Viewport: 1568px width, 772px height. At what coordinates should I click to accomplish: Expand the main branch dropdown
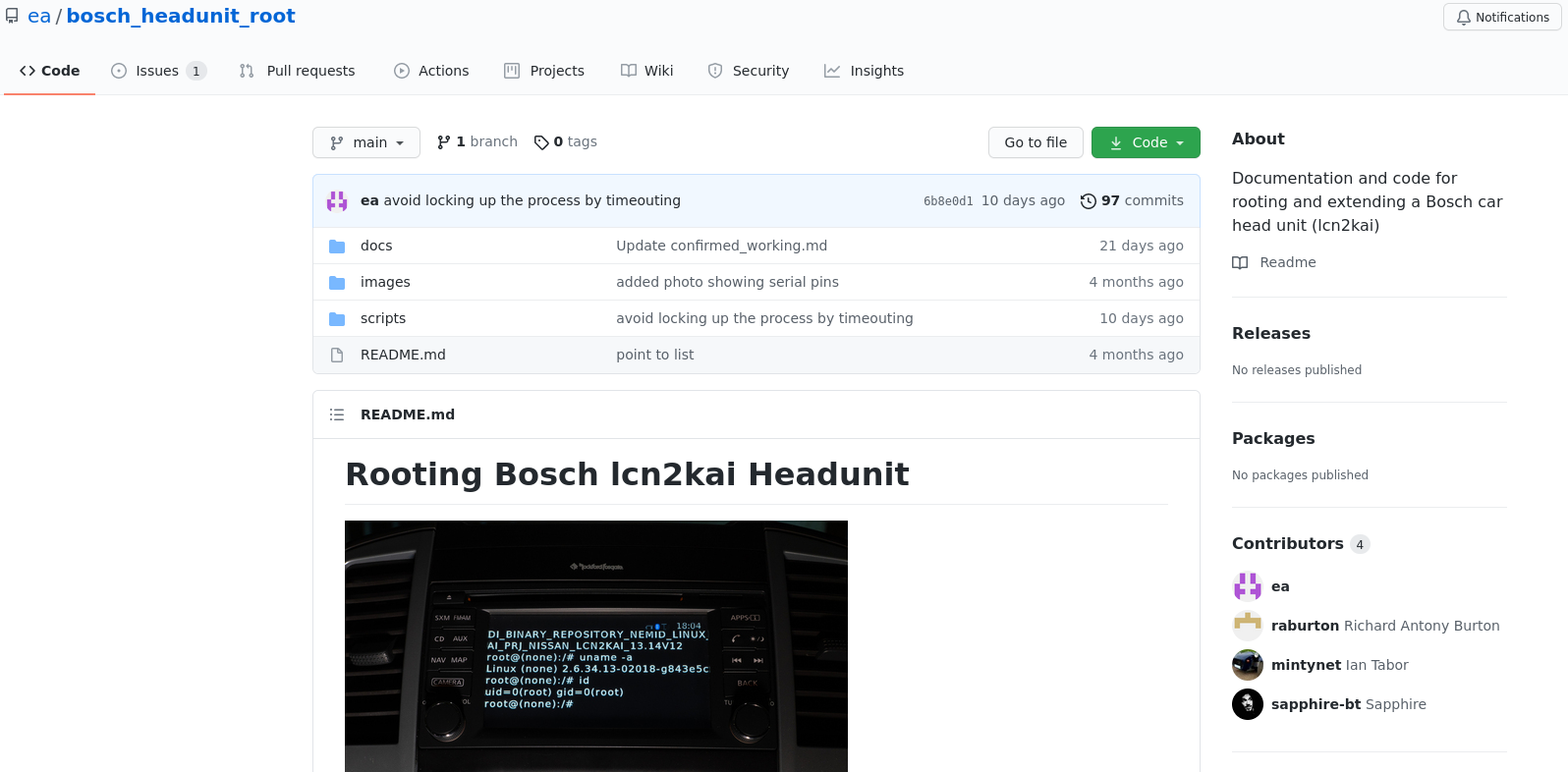(x=366, y=142)
